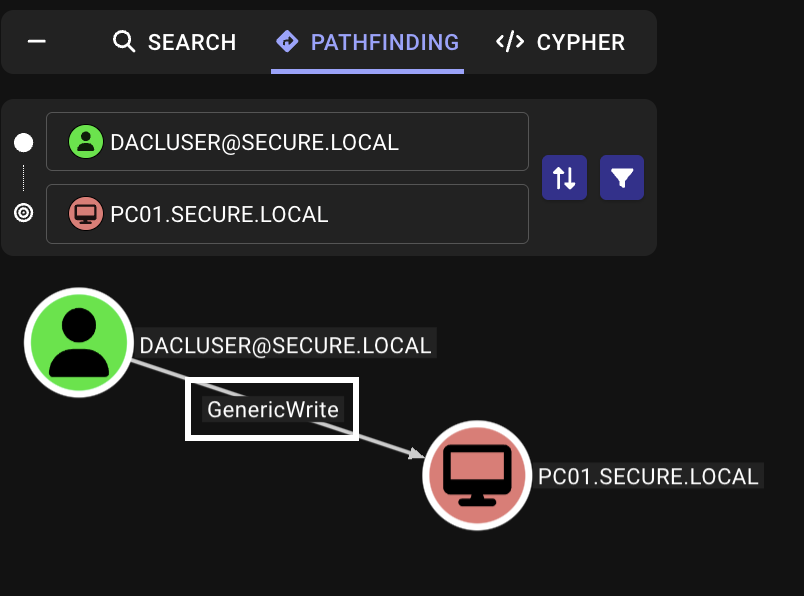Click green user icon in start field
The width and height of the screenshot is (804, 596).
86,142
